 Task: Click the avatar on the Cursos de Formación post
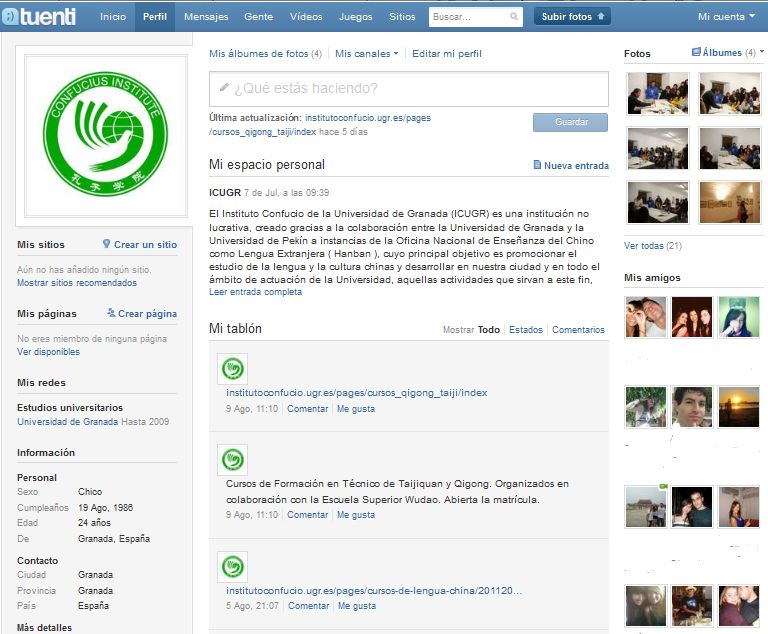[x=233, y=460]
